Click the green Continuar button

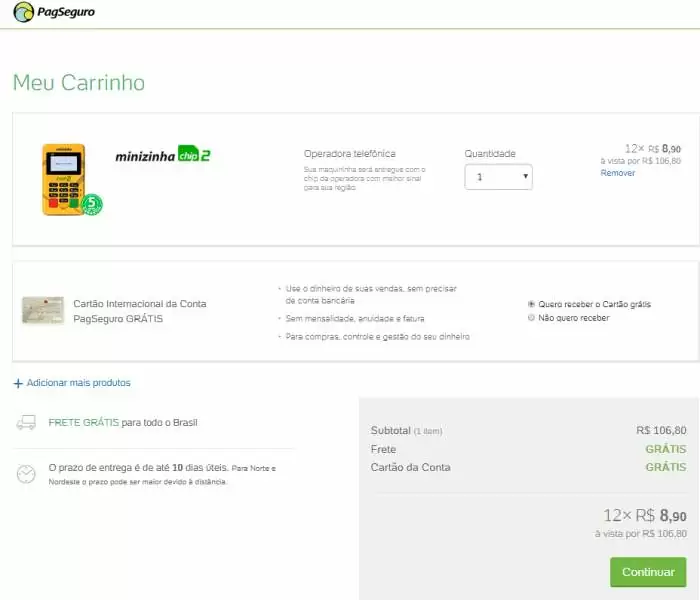(x=648, y=572)
